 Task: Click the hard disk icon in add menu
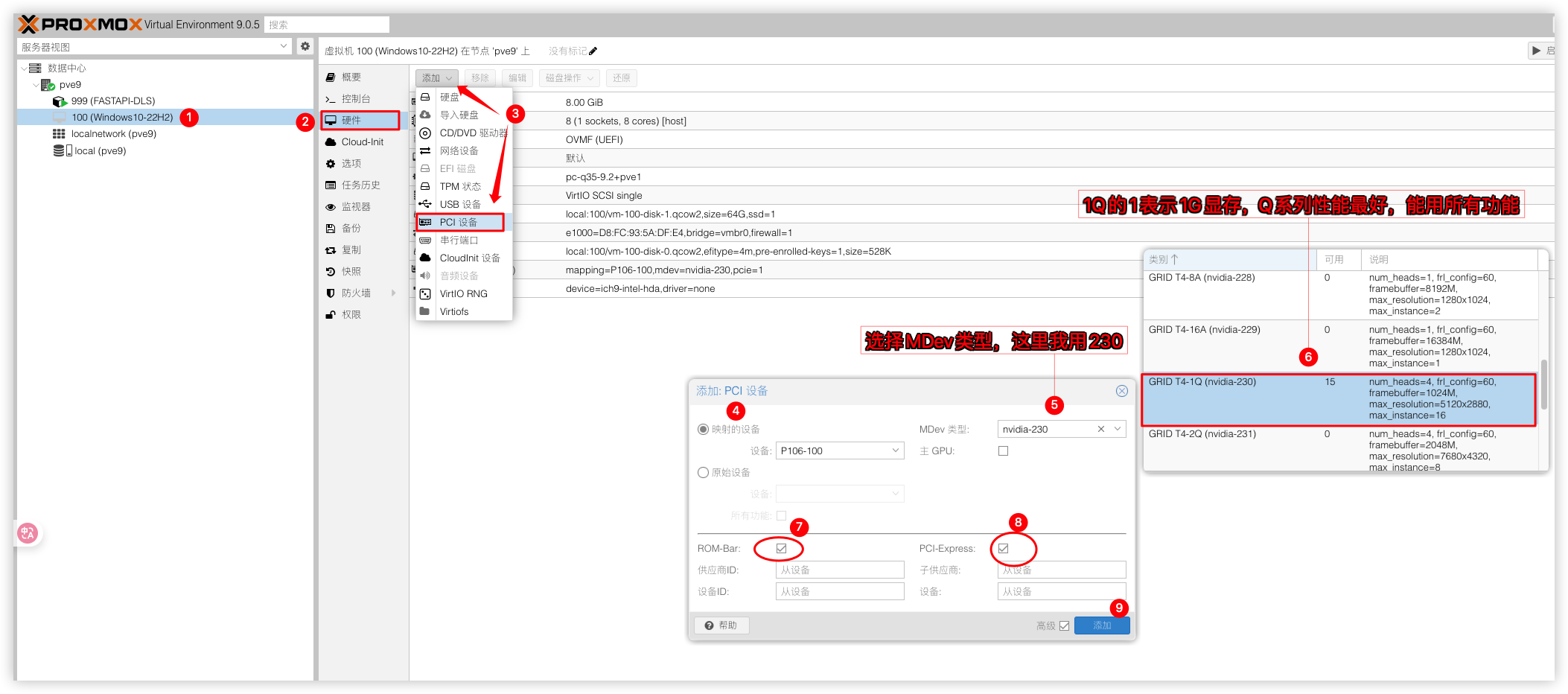click(425, 97)
